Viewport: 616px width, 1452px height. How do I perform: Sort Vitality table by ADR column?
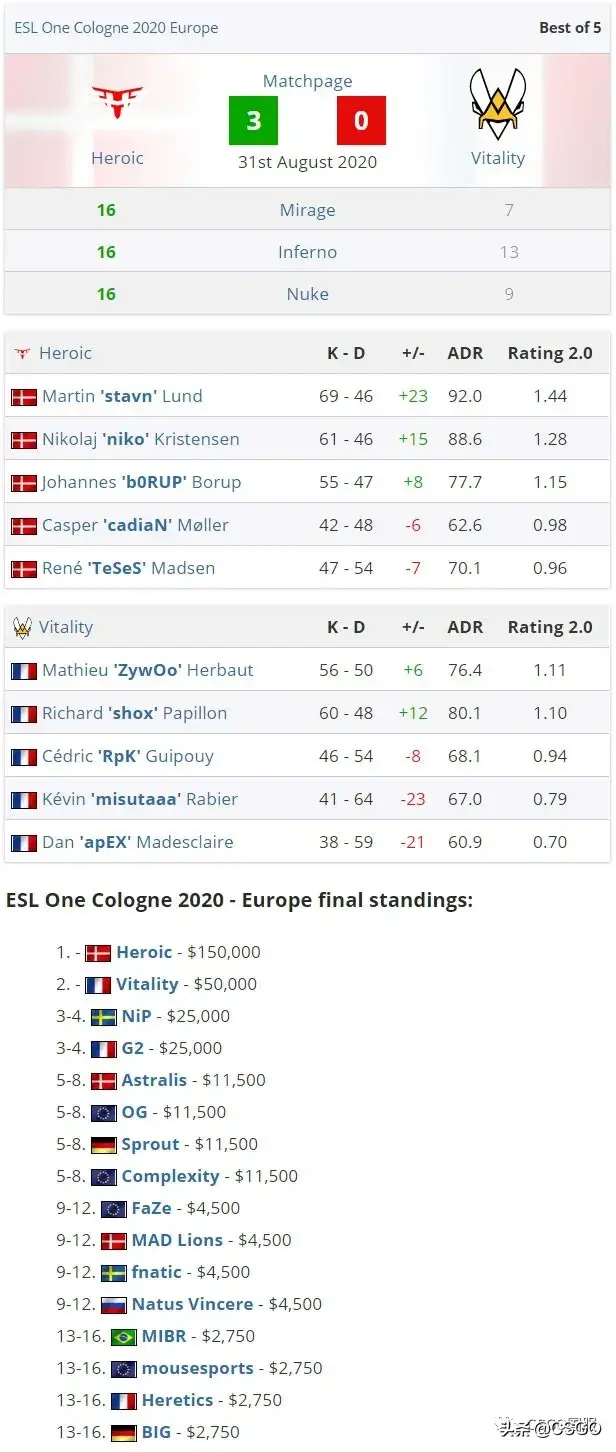[465, 627]
